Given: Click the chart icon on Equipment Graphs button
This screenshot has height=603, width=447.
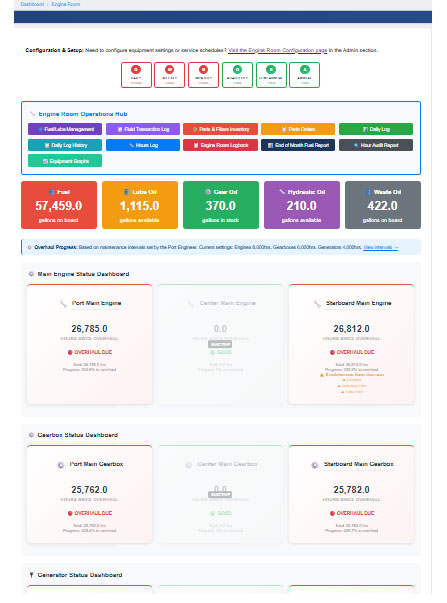Looking at the screenshot, I should [x=45, y=161].
